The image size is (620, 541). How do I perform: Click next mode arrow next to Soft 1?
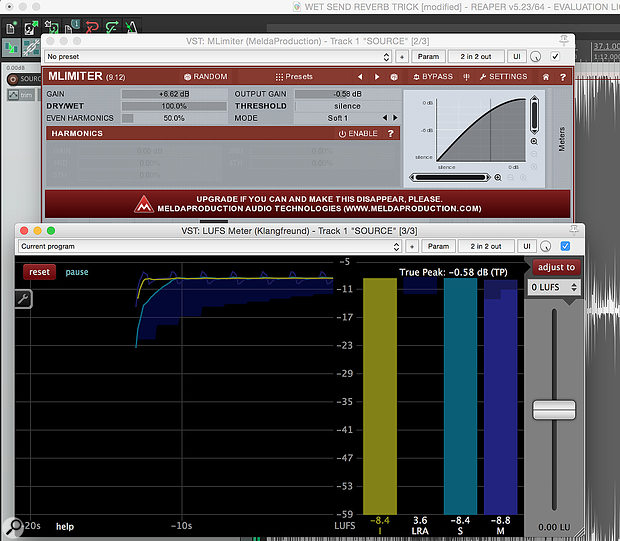click(395, 118)
